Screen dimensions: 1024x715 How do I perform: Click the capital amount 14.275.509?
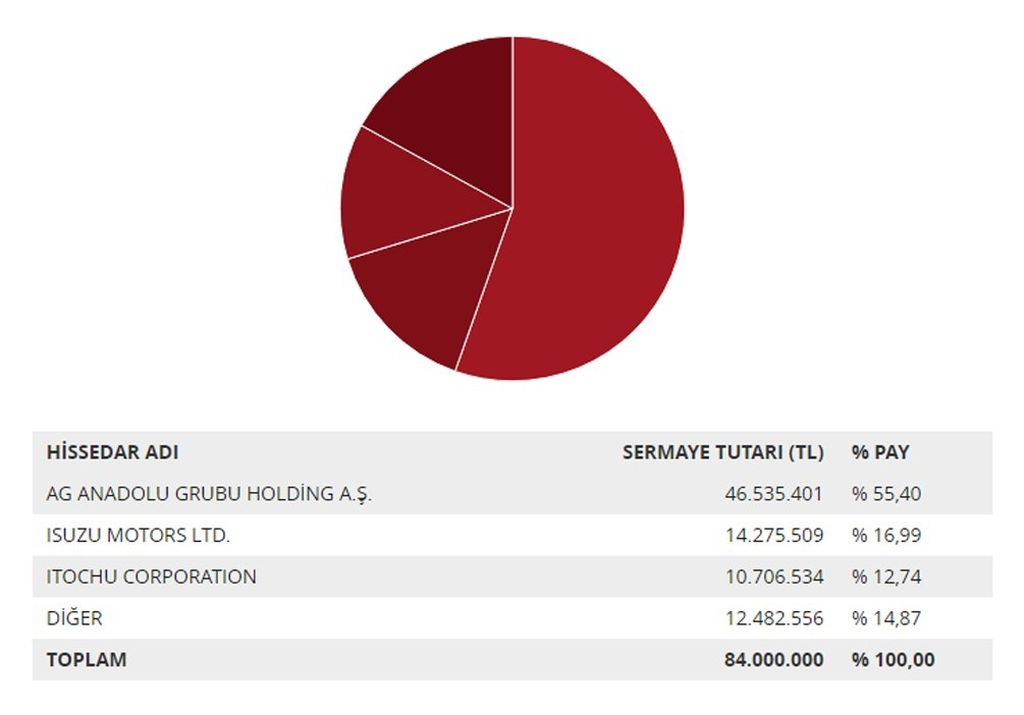pos(774,535)
